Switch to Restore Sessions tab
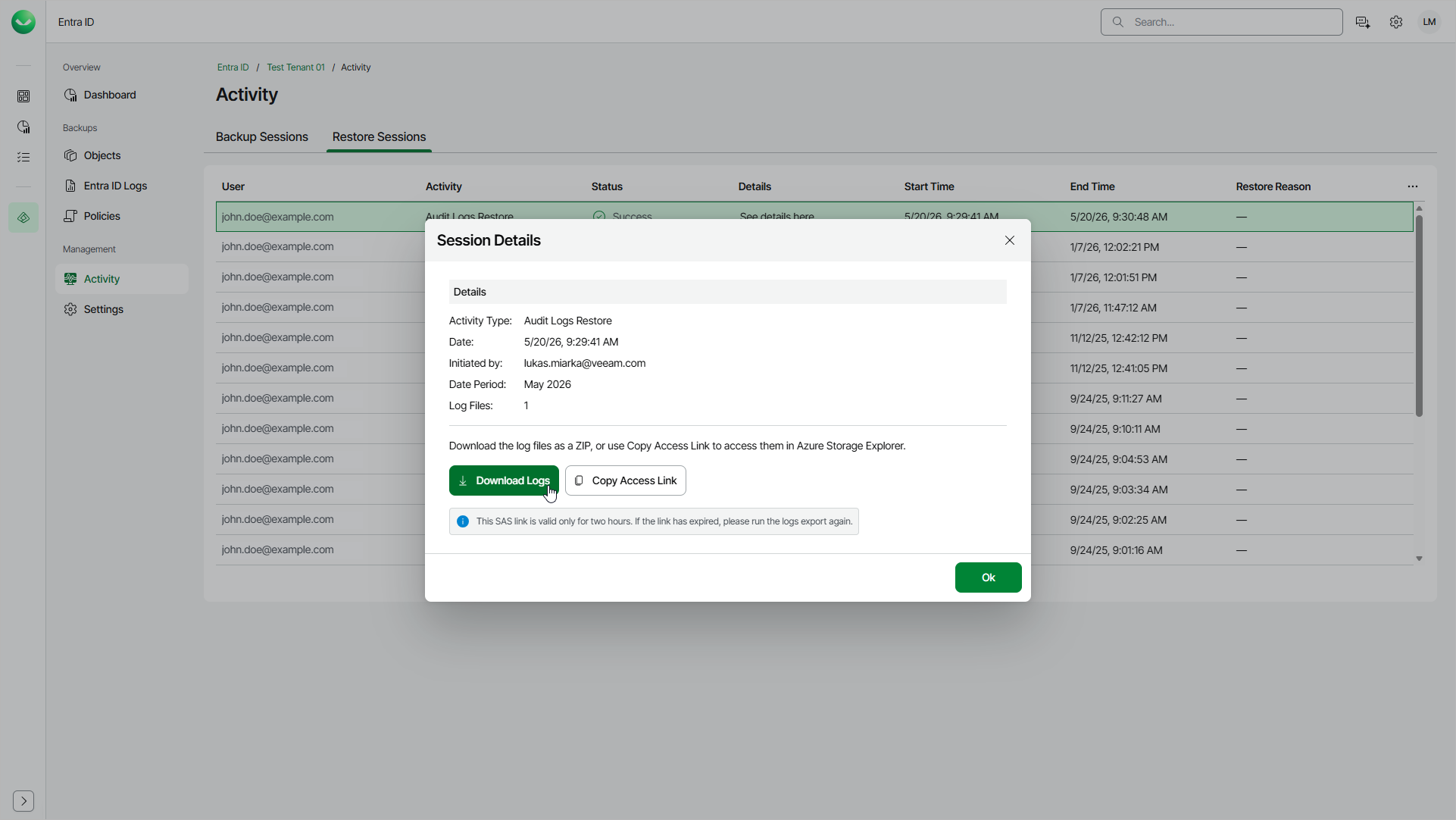 379,137
